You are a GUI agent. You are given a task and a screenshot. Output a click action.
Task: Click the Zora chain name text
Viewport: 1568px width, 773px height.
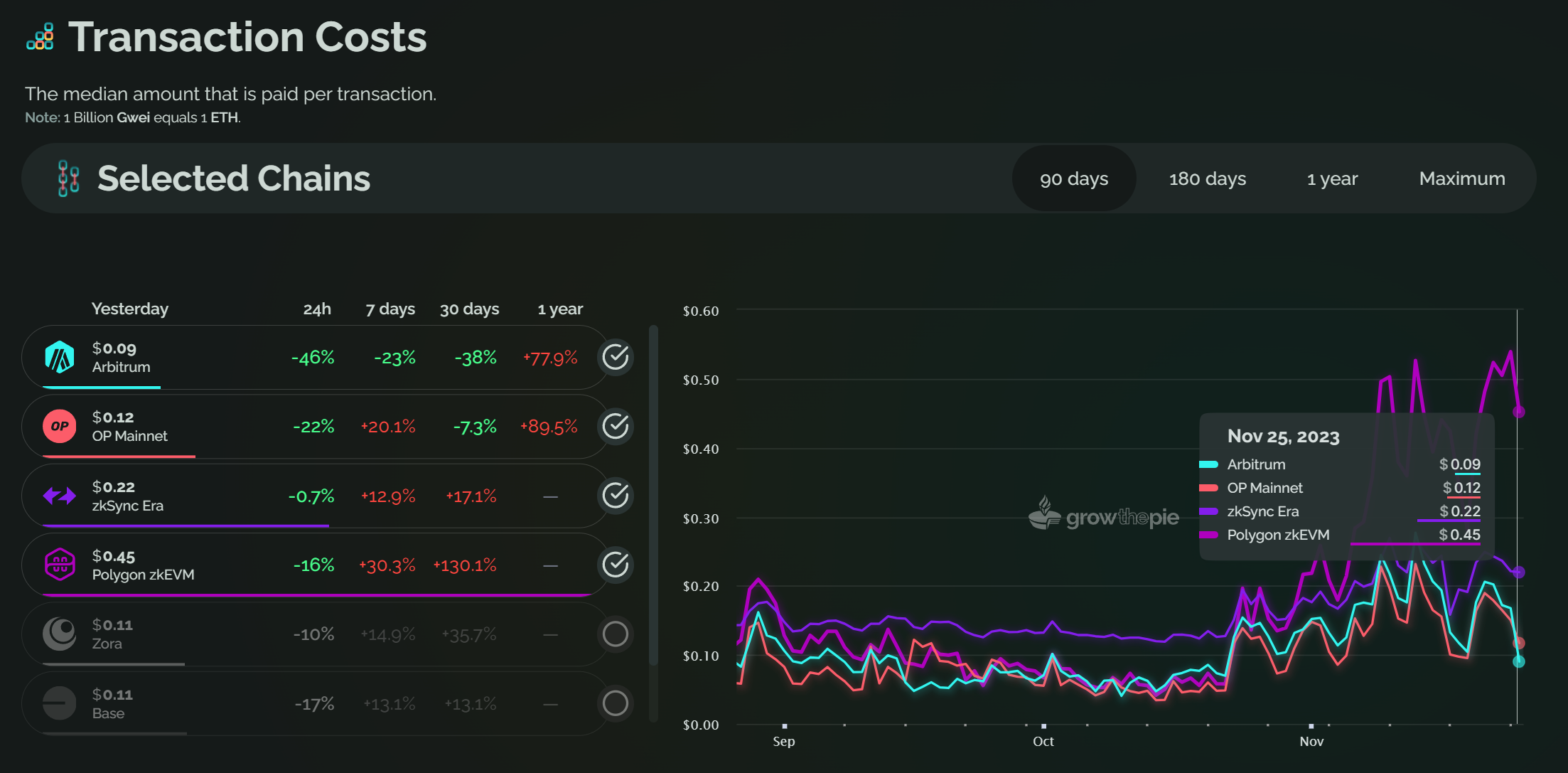107,644
